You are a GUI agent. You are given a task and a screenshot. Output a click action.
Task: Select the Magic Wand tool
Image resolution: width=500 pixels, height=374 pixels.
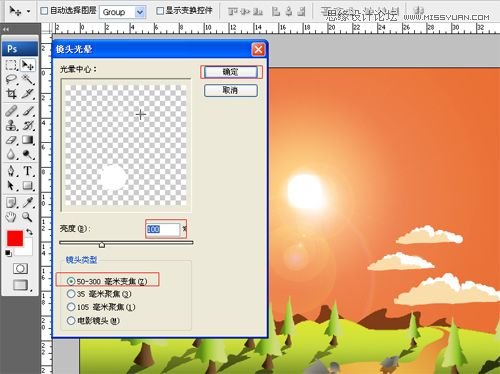28,79
